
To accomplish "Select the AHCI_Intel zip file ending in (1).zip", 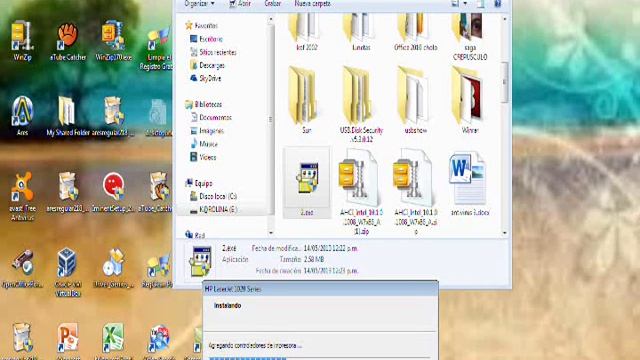I will (361, 191).
